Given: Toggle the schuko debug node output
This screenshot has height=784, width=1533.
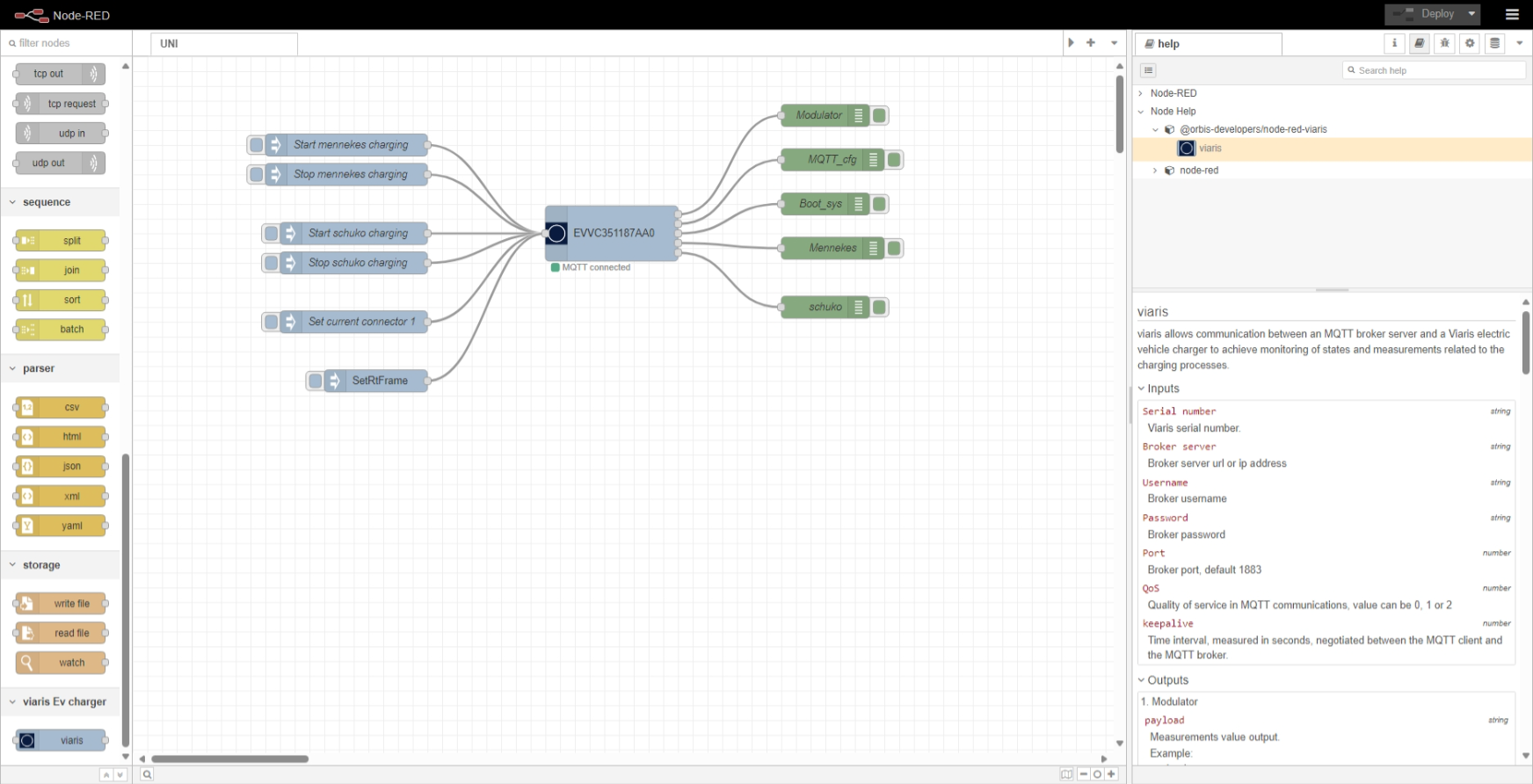Looking at the screenshot, I should click(879, 307).
